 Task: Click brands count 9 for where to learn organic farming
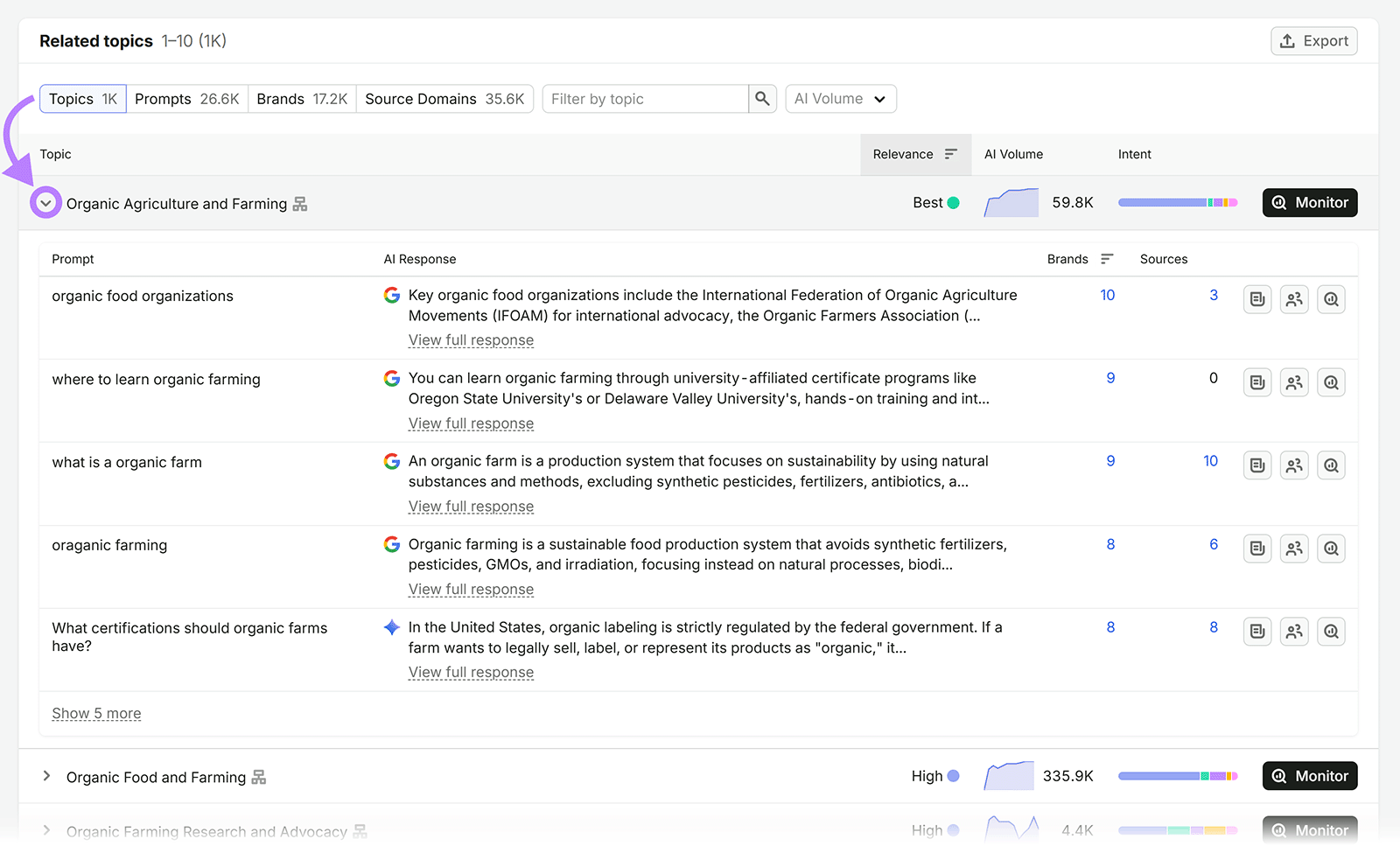pyautogui.click(x=1110, y=379)
